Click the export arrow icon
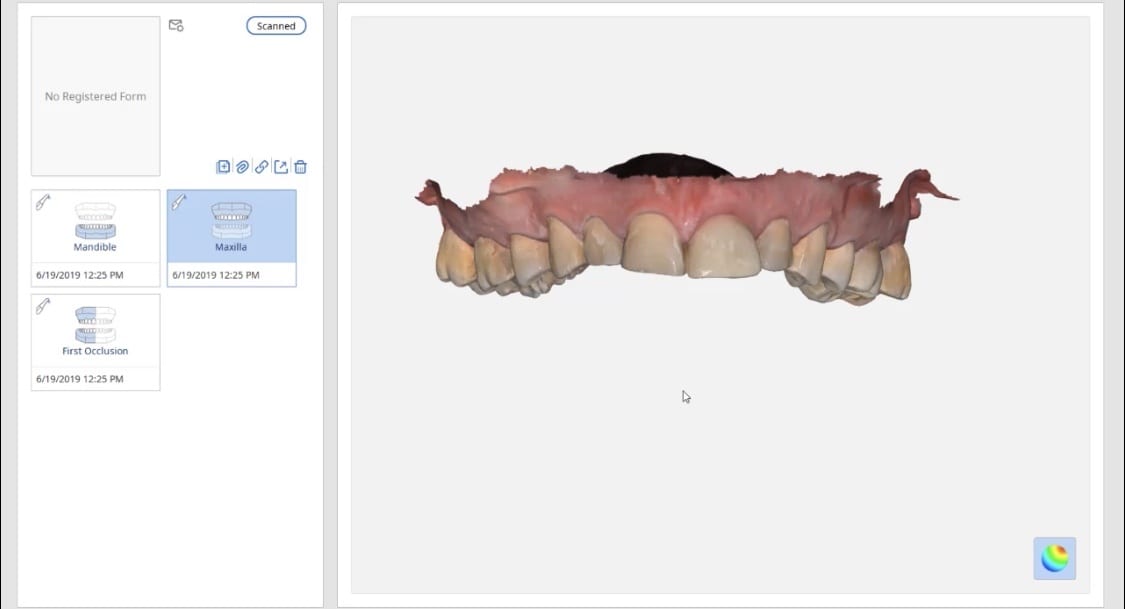Screen dimensions: 1125x609 point(281,167)
